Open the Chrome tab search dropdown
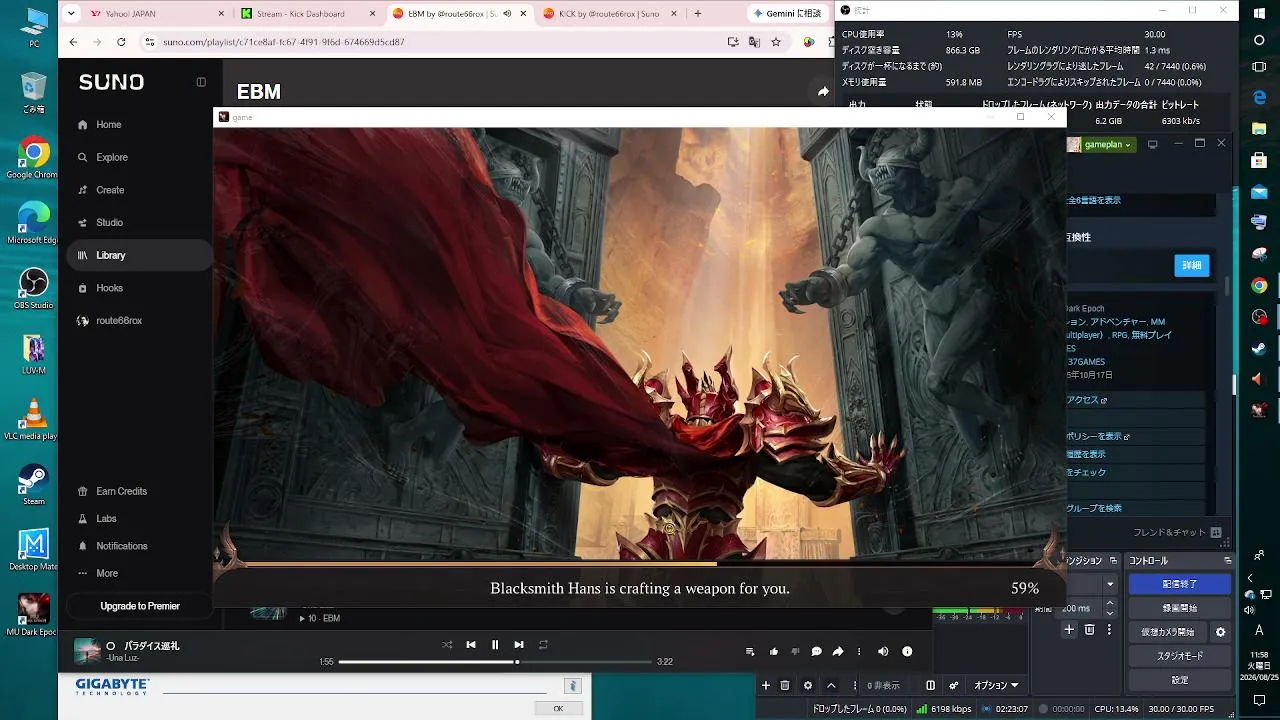 70,14
